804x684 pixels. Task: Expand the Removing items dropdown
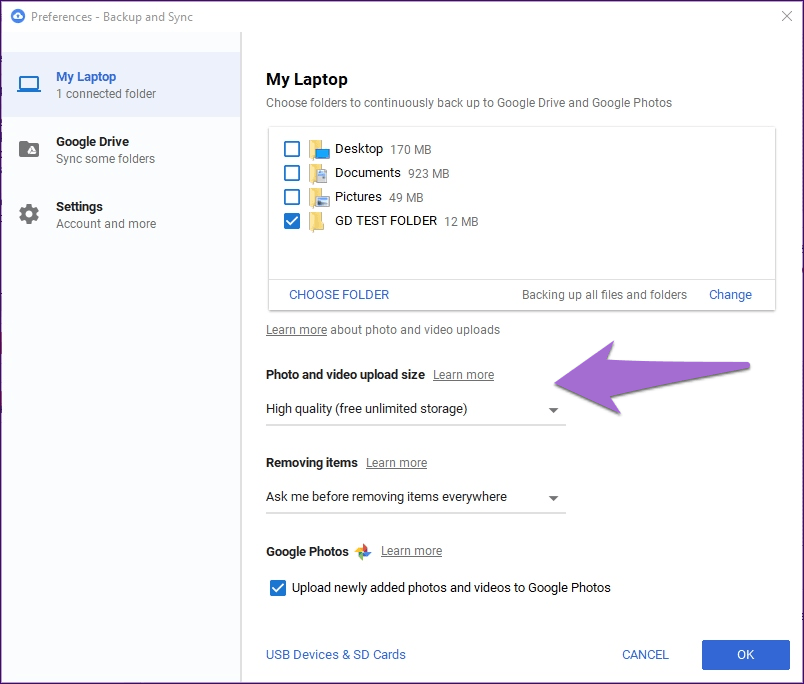pos(415,497)
